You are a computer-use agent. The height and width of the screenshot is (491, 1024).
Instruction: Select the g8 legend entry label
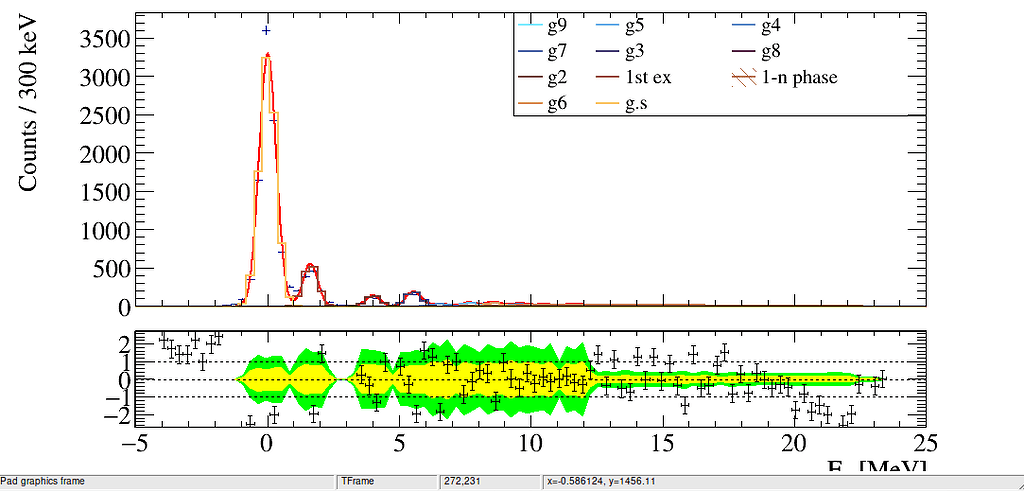[x=775, y=51]
